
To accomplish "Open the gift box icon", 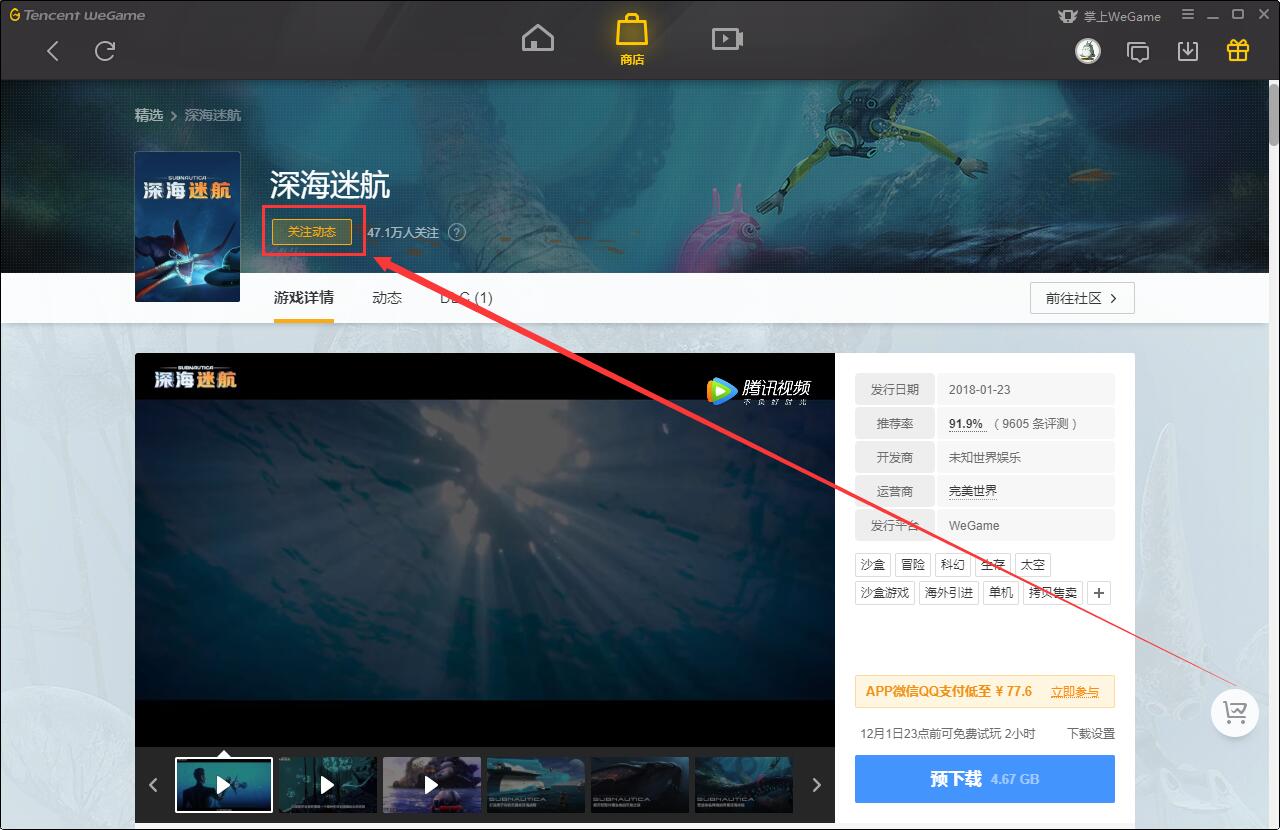I will tap(1238, 50).
